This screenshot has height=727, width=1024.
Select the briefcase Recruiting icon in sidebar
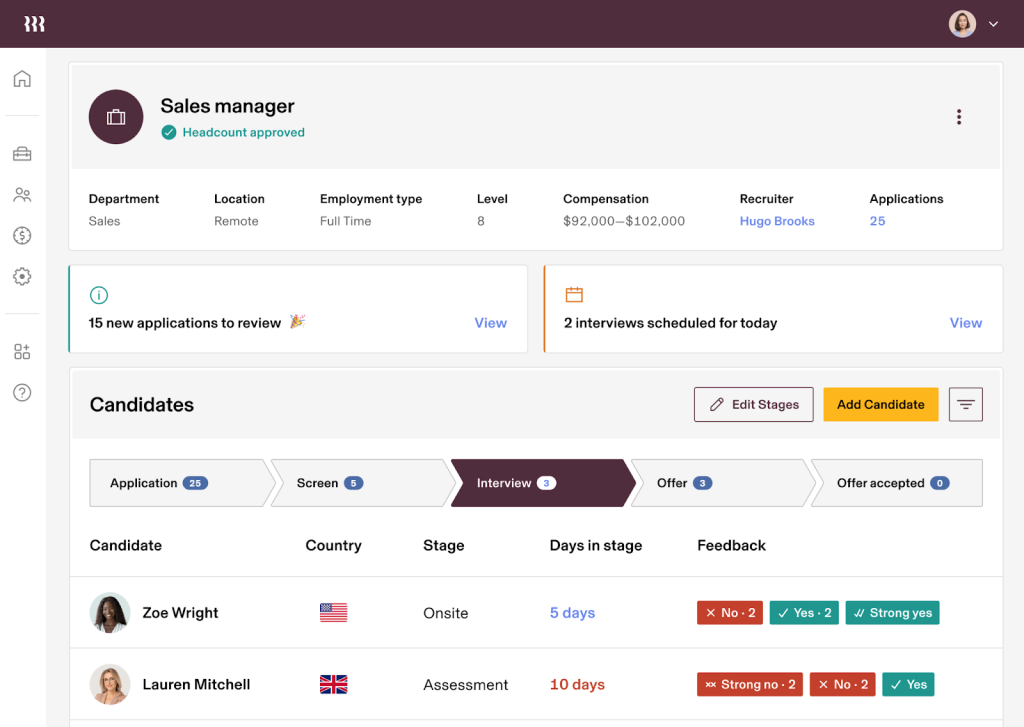pos(21,153)
